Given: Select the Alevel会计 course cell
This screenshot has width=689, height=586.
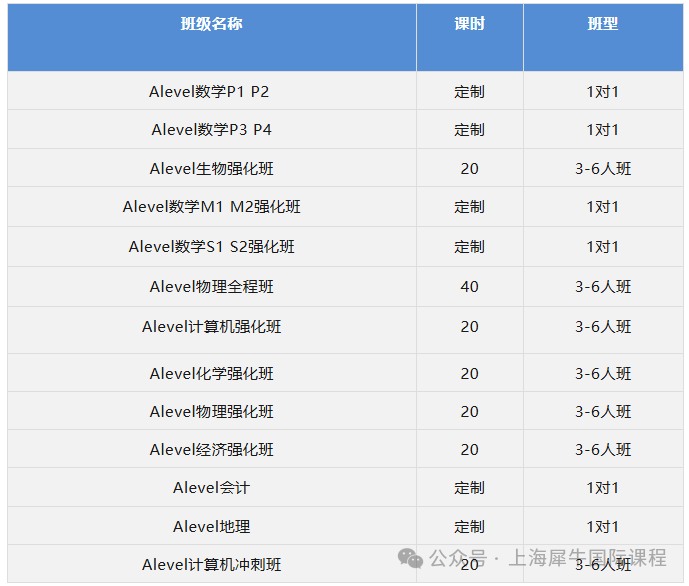Looking at the screenshot, I should 211,488.
